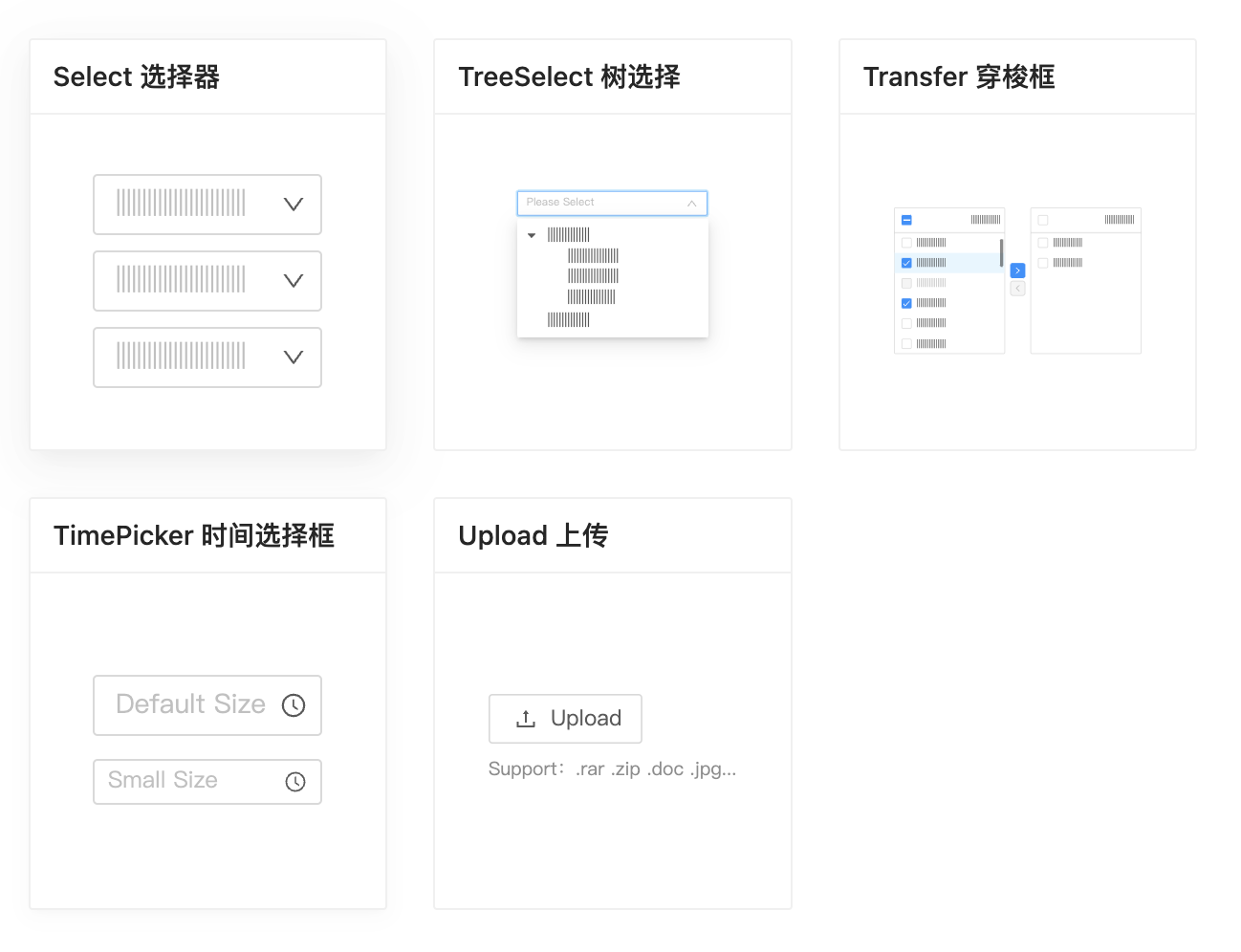This screenshot has height=952, width=1241.
Task: Open the TimePicker 时间选择框 card title
Action: tap(194, 535)
